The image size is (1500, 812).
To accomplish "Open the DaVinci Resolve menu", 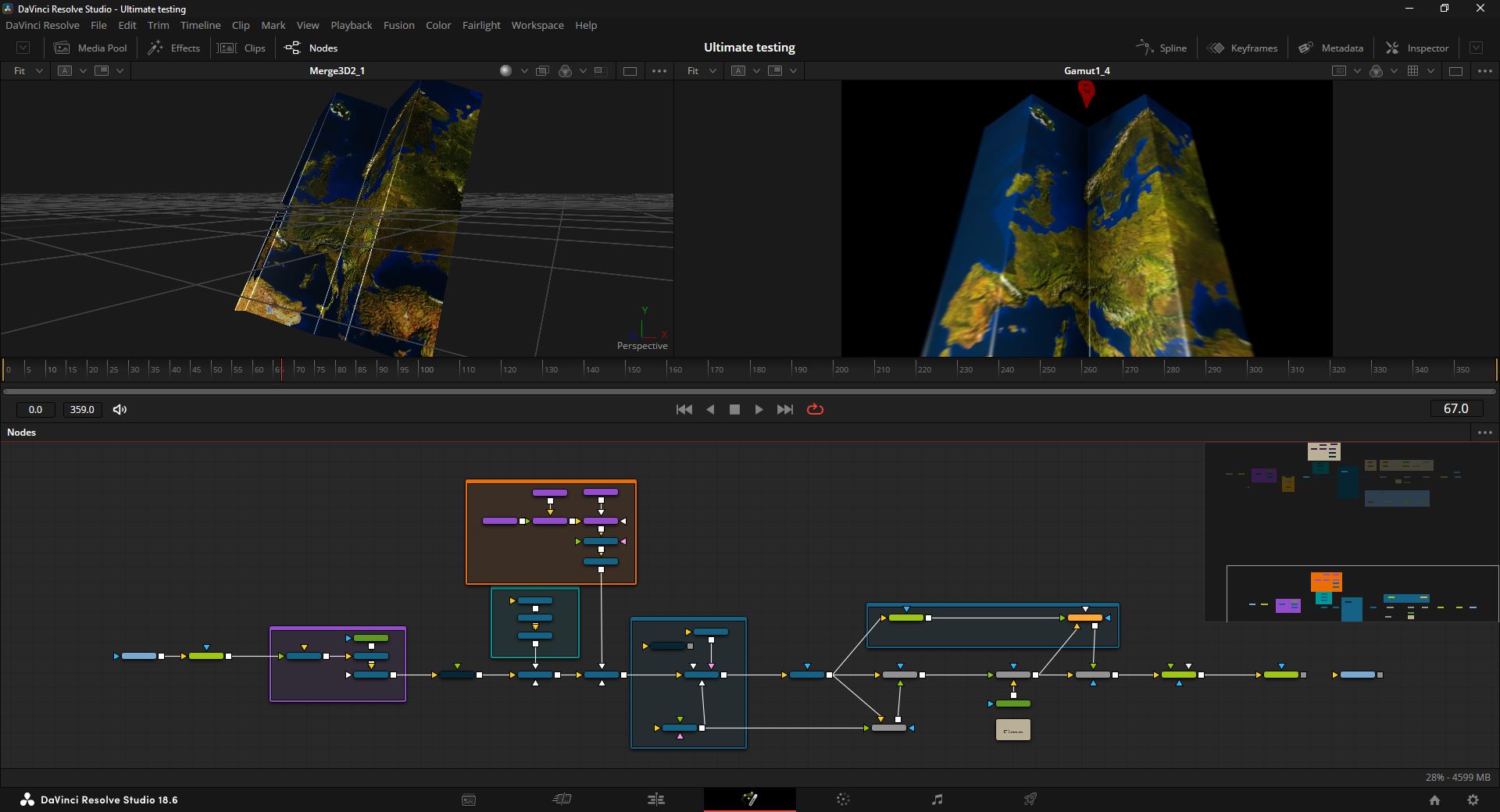I will [x=42, y=25].
